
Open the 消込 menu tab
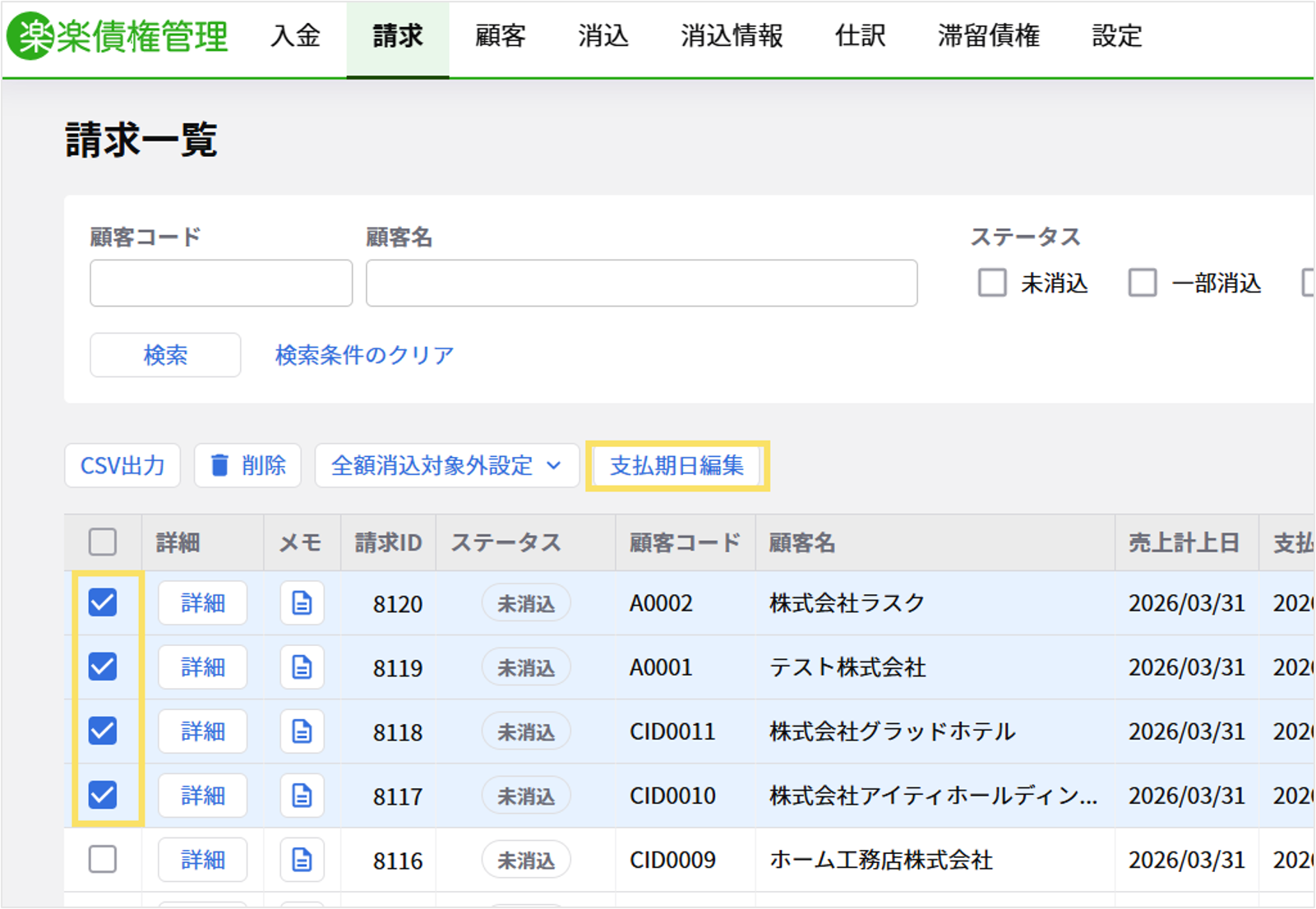click(x=603, y=36)
